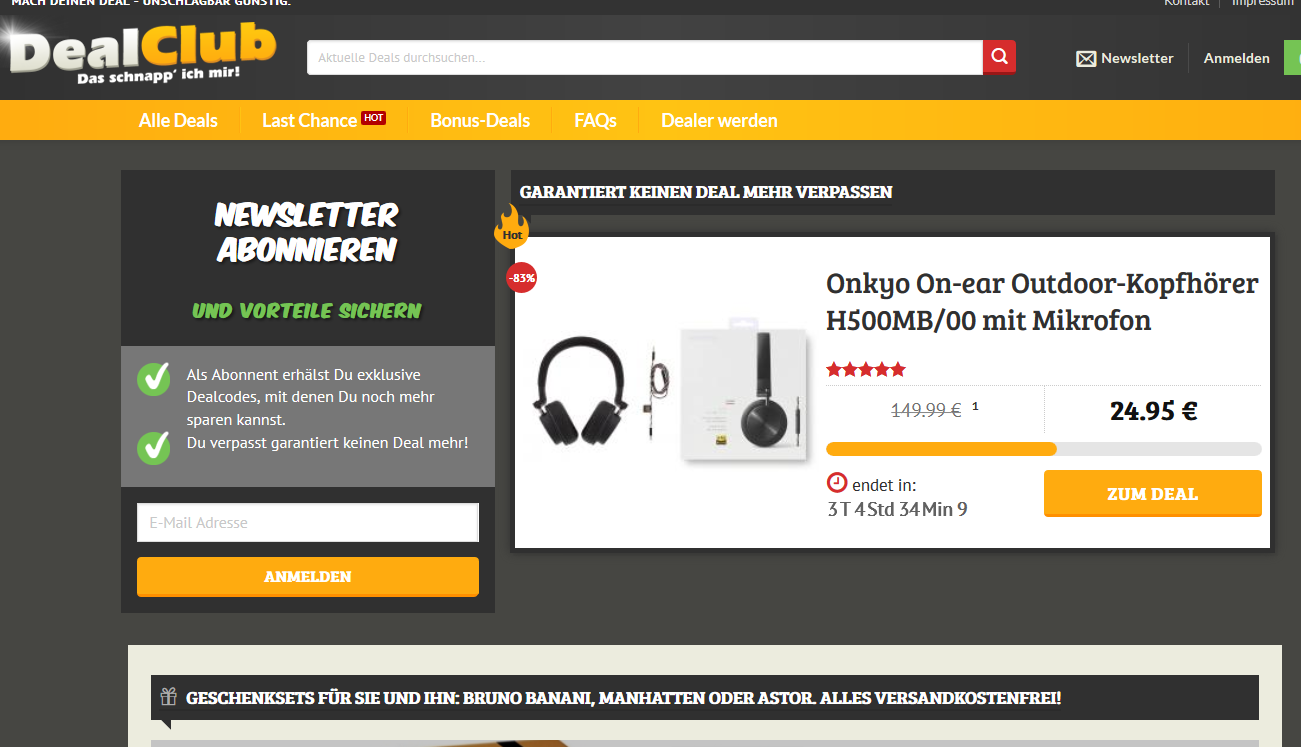Click the red -83% discount badge

coord(521,277)
